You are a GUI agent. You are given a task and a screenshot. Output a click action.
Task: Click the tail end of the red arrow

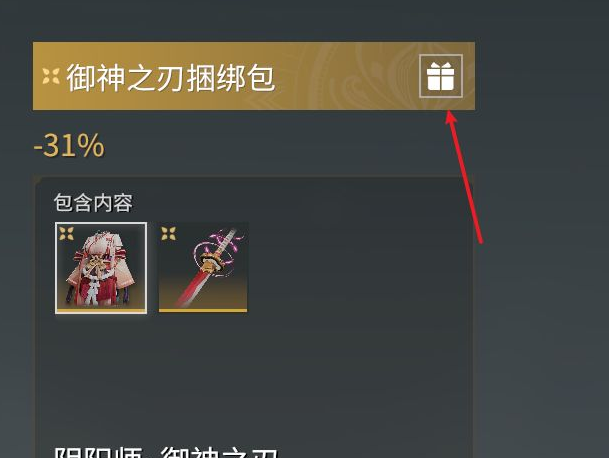coord(480,240)
